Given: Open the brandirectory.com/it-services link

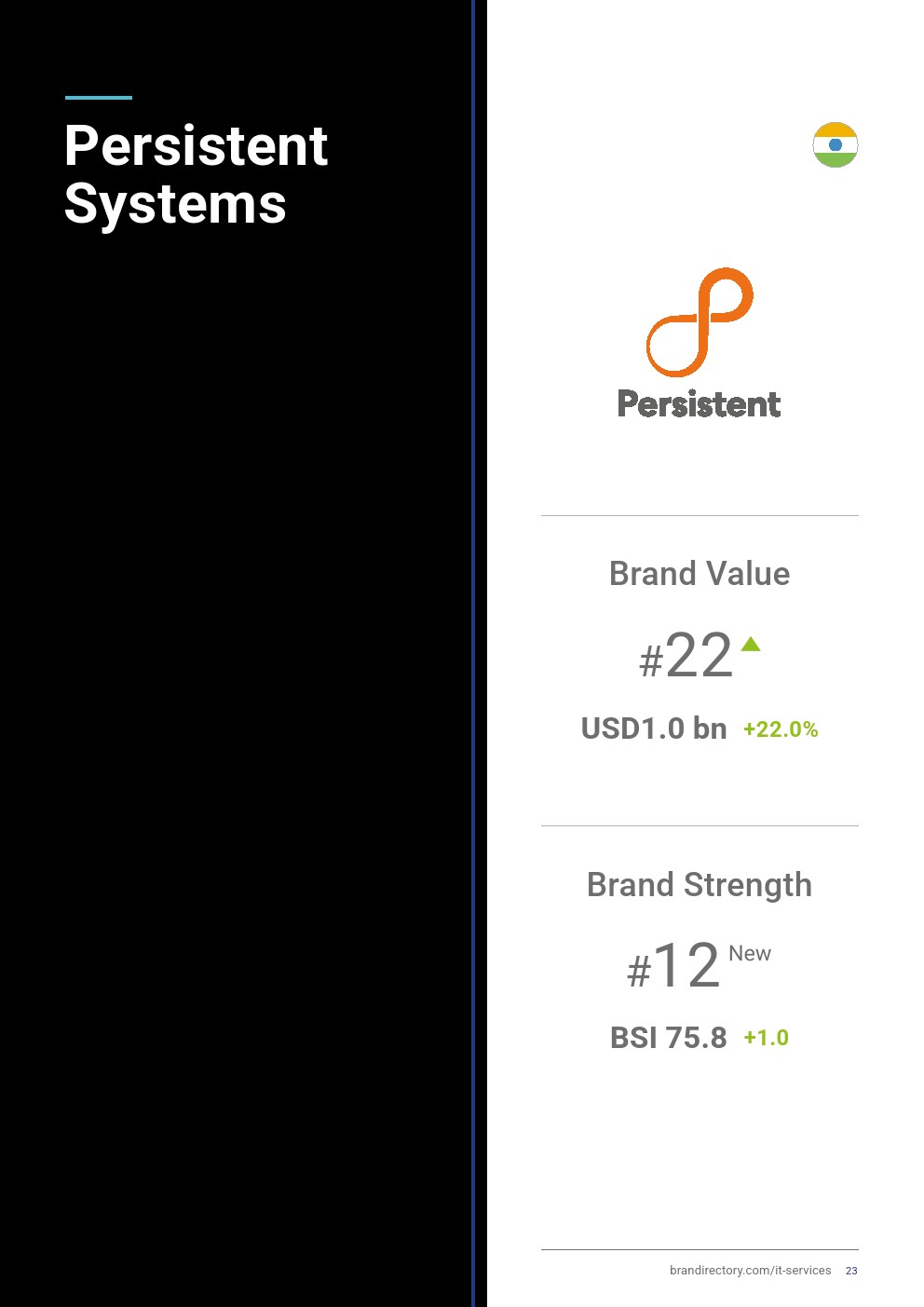Looking at the screenshot, I should click(750, 1271).
